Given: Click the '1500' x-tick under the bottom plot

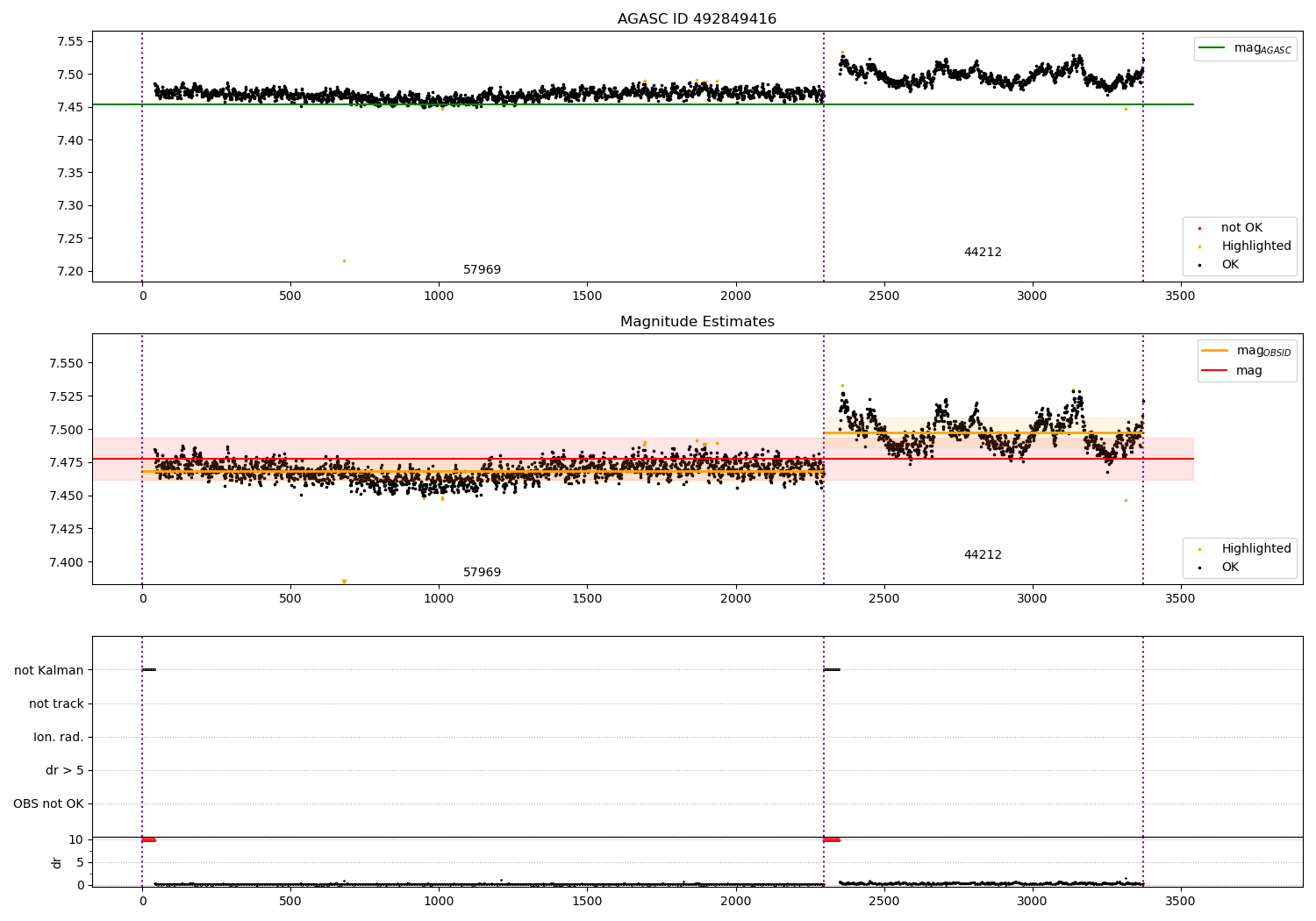Looking at the screenshot, I should pyautogui.click(x=587, y=901).
